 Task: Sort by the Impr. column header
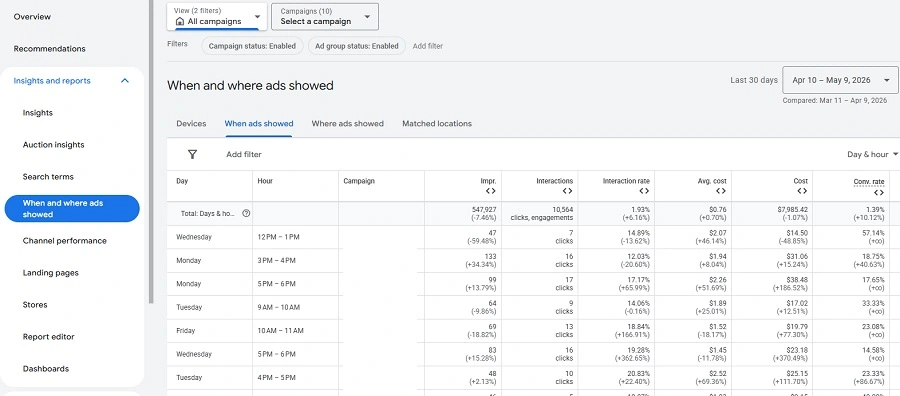click(x=488, y=181)
